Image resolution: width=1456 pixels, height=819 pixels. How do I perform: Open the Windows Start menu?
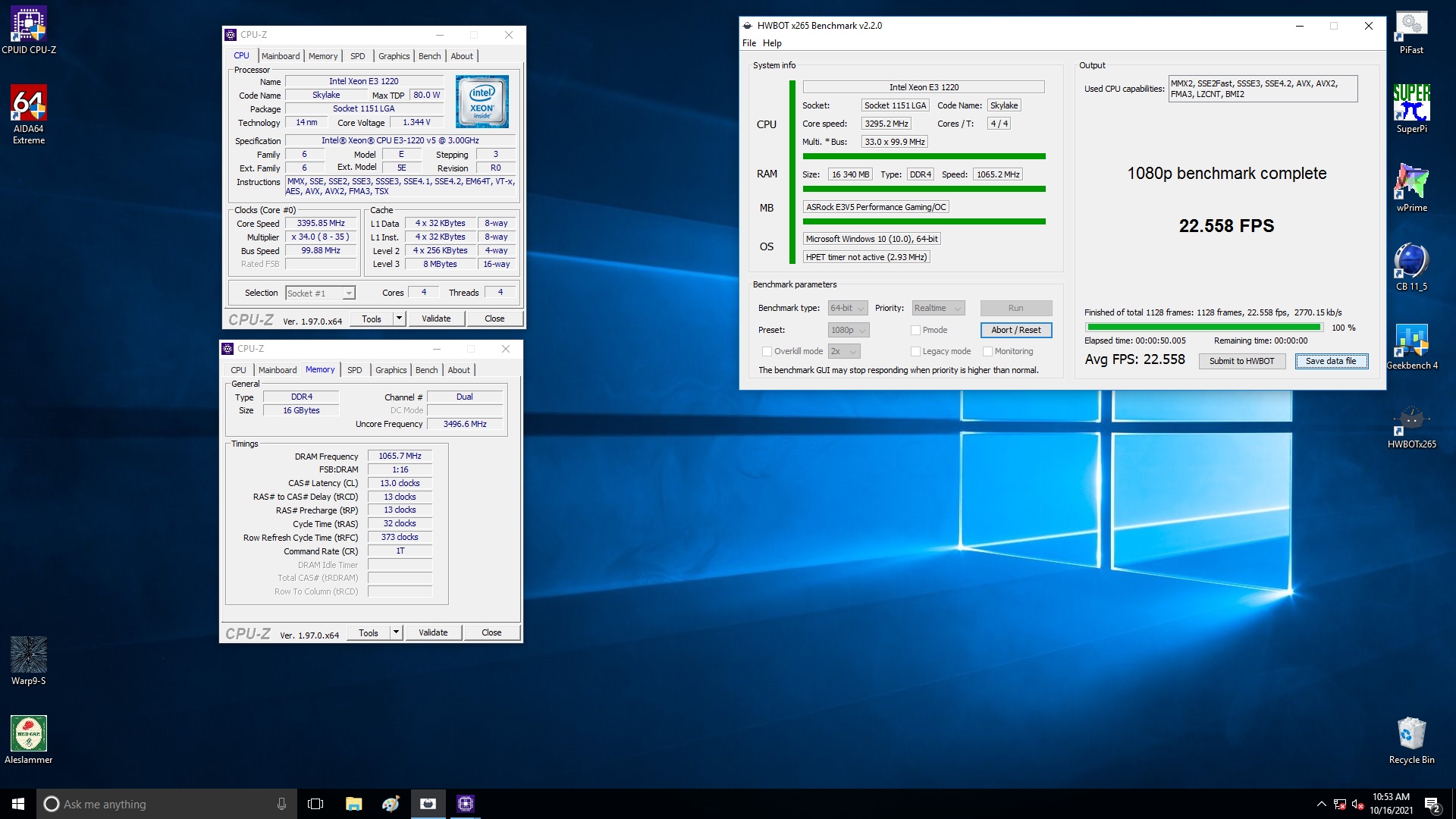[x=18, y=804]
